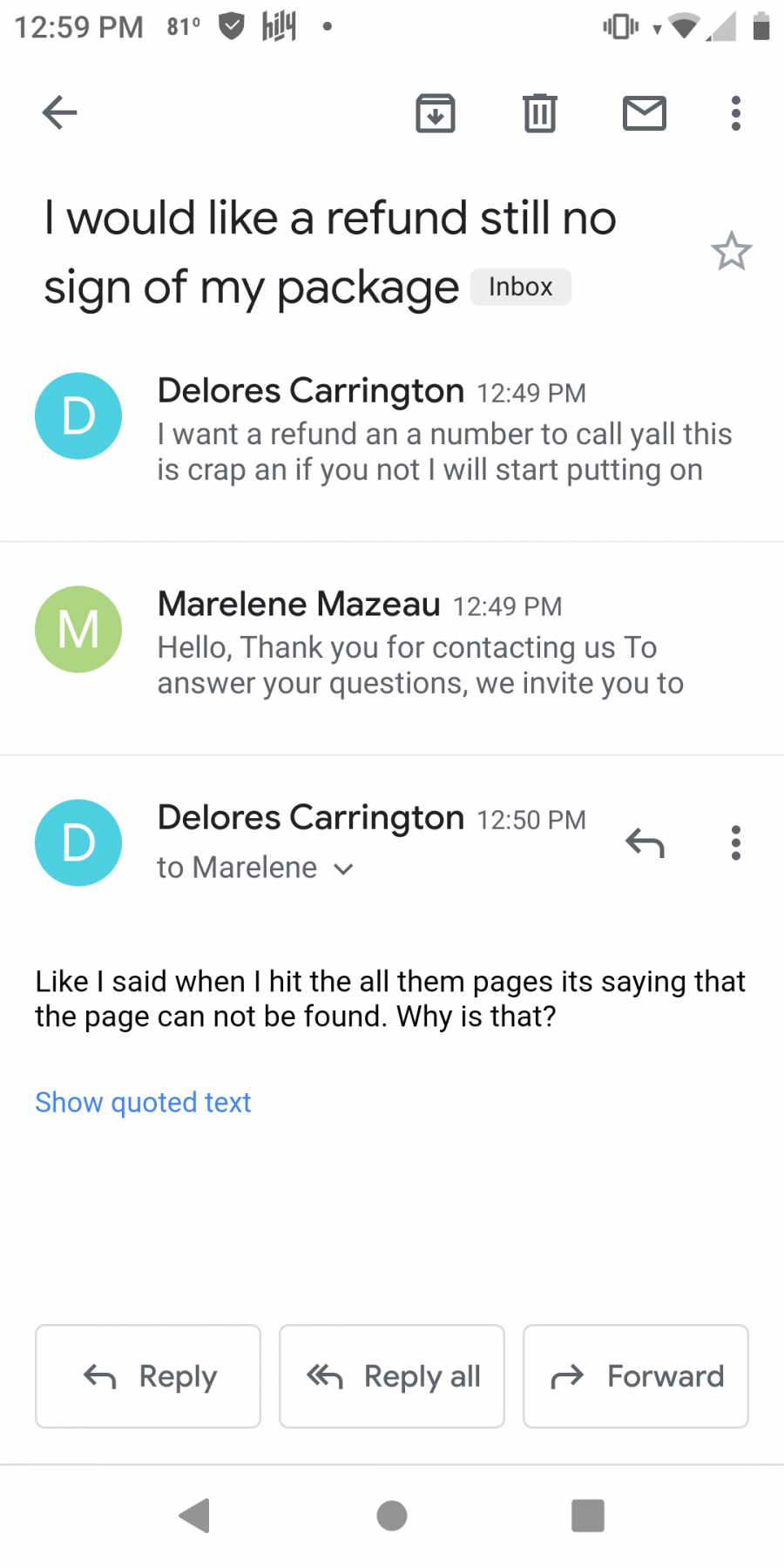Viewport: 784px width, 1568px height.
Task: Expand Marelene Mazeau's collapsed message
Action: click(x=392, y=647)
